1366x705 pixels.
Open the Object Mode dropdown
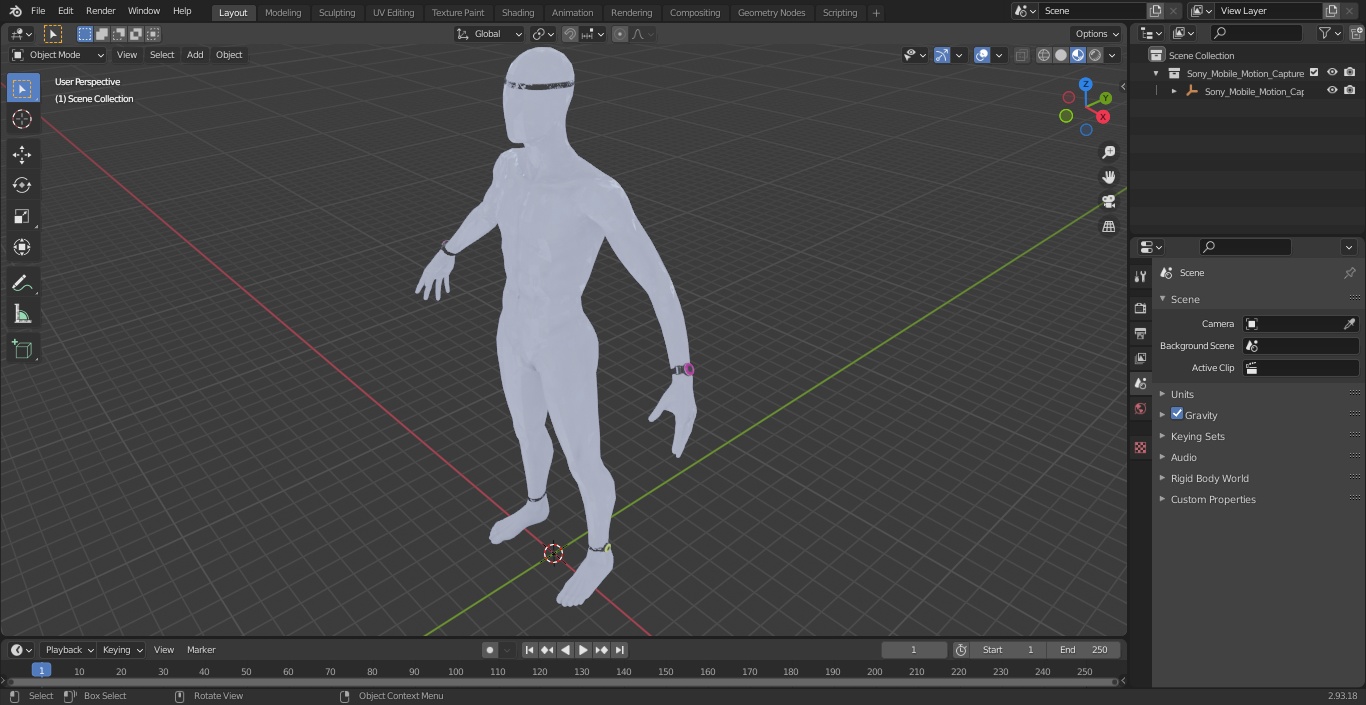click(x=58, y=55)
